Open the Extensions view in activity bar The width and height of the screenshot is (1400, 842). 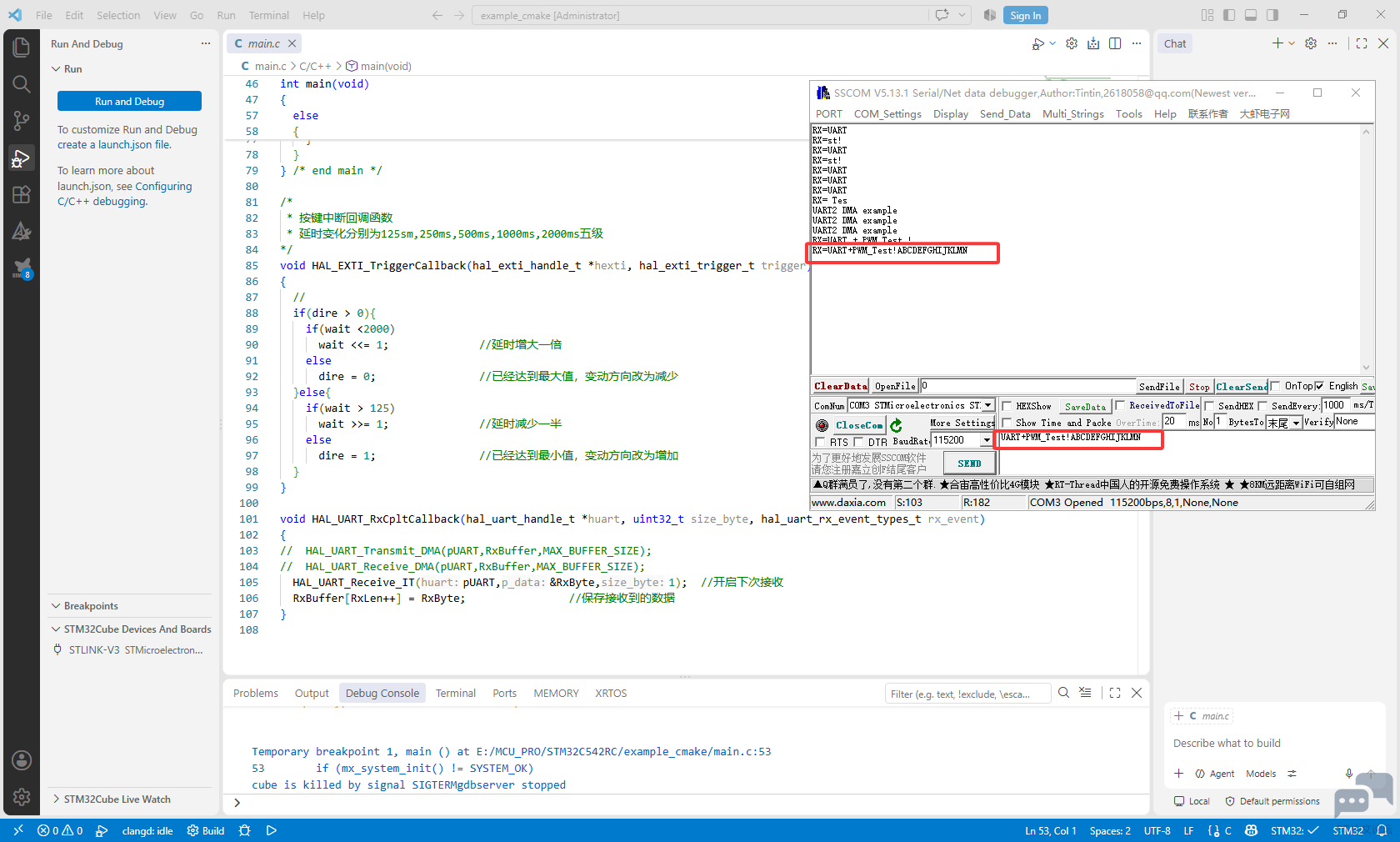coord(22,195)
